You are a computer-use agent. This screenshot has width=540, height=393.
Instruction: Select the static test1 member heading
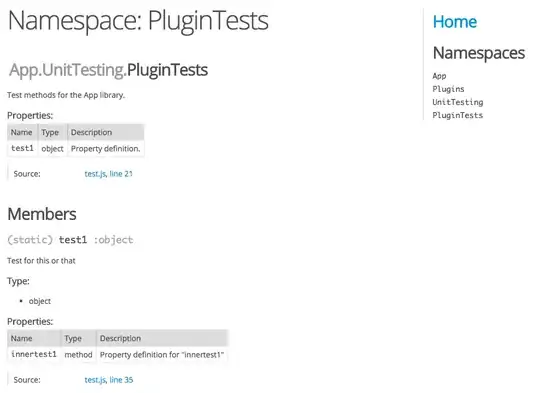70,240
